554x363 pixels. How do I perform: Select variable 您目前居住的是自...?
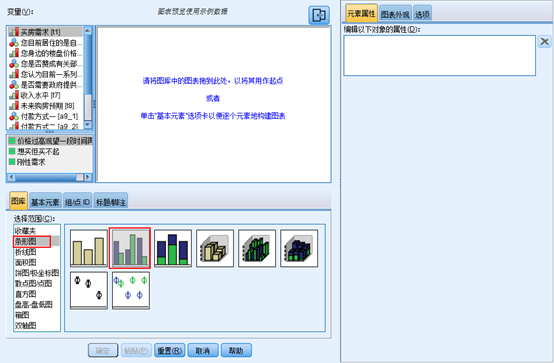point(45,43)
